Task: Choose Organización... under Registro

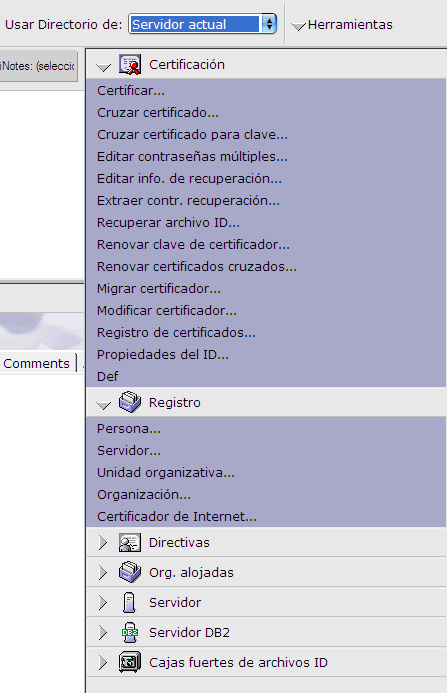Action: coord(144,495)
